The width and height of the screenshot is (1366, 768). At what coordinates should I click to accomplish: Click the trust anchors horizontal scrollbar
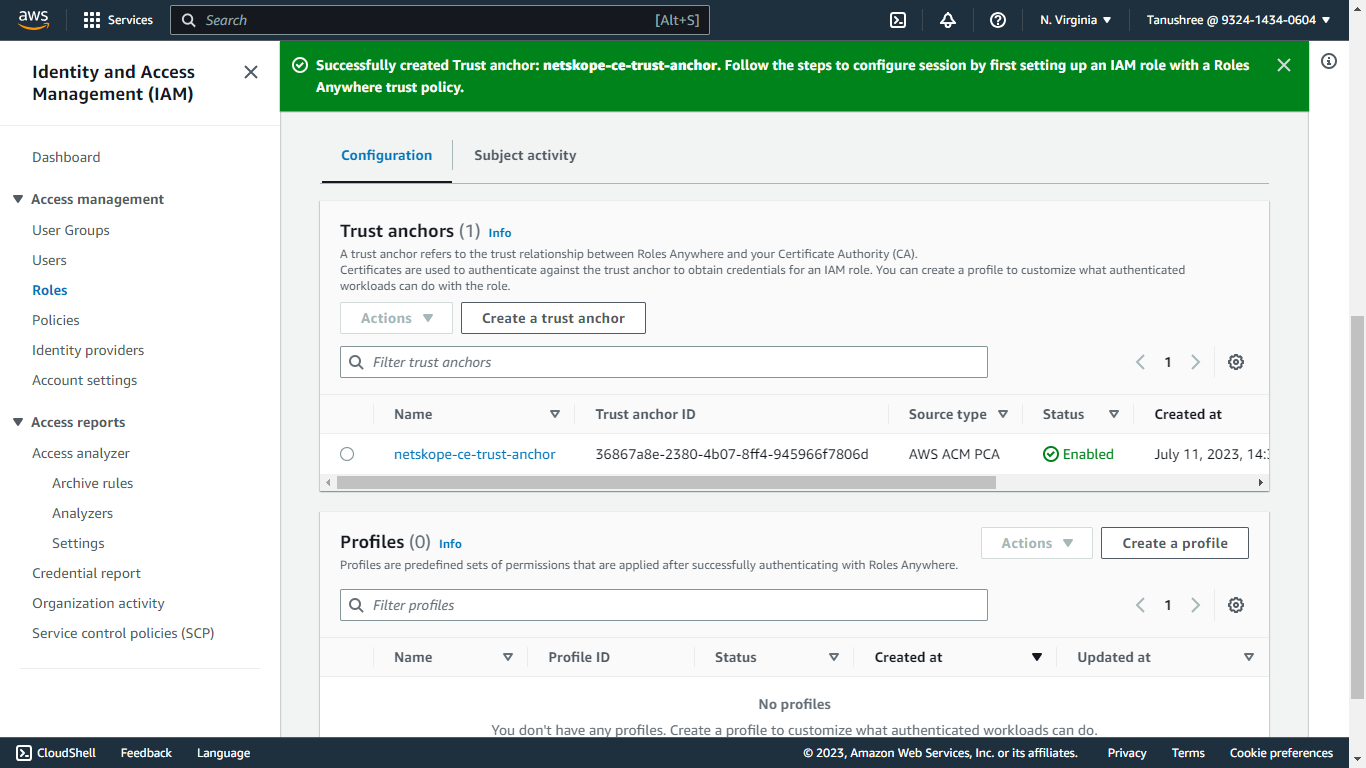(x=666, y=482)
